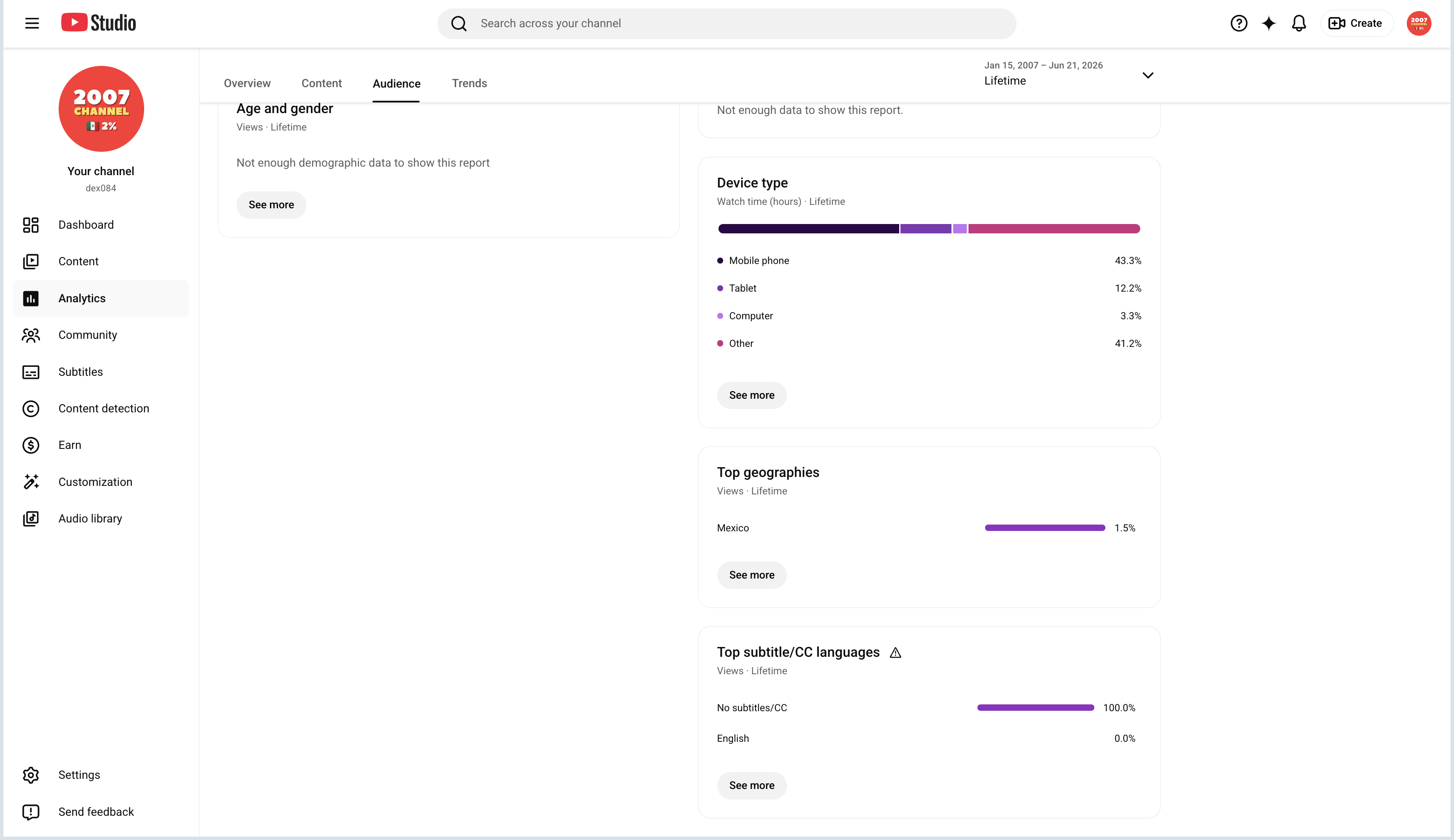Click See more under Top geographies
Screen dimensions: 1454x840
[752, 575]
